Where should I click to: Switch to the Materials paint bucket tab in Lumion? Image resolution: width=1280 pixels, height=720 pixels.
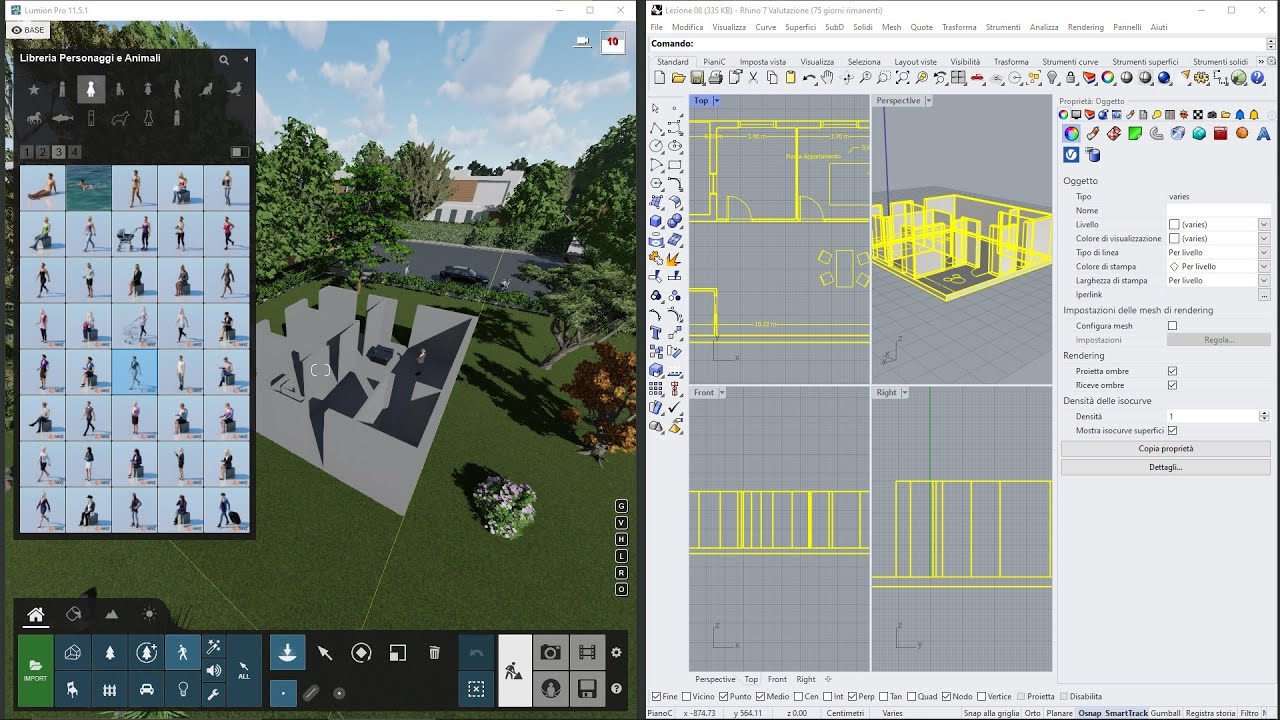73,614
